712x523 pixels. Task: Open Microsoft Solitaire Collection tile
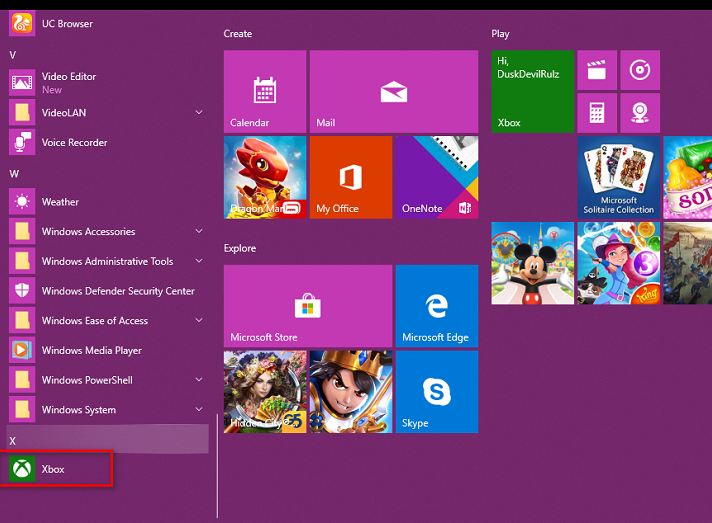point(618,177)
